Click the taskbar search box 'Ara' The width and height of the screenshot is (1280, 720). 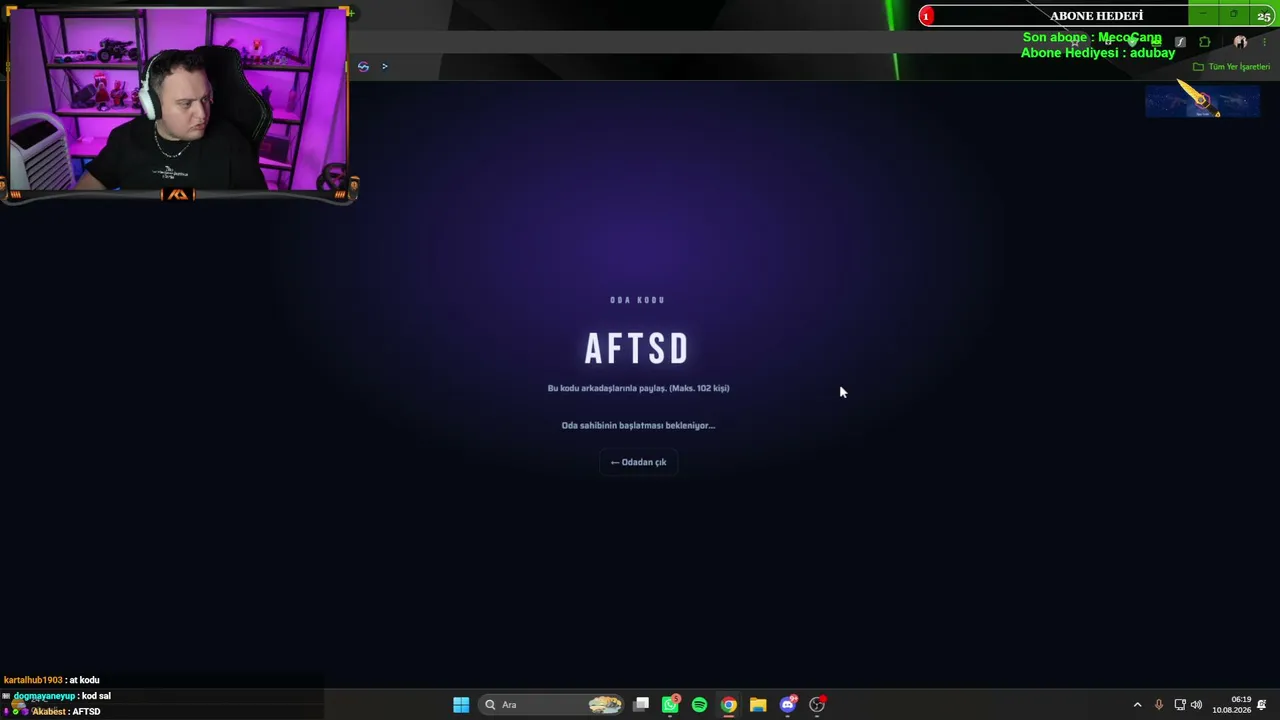[550, 705]
